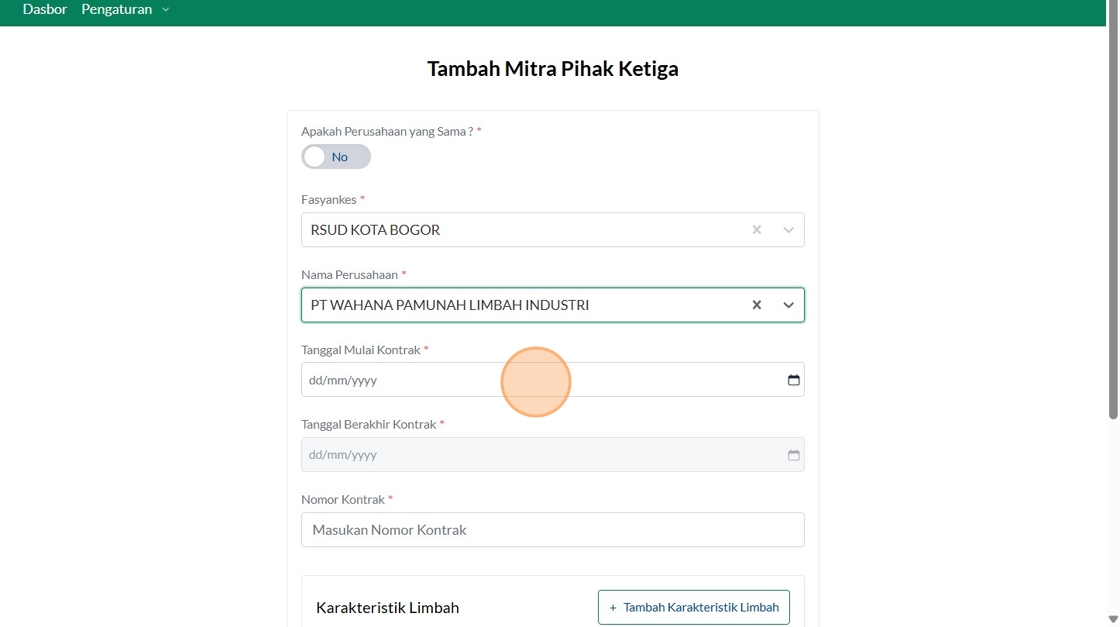Click the plus icon in Tambah Karakteristik Limbah
This screenshot has height=627, width=1120.
pos(613,608)
